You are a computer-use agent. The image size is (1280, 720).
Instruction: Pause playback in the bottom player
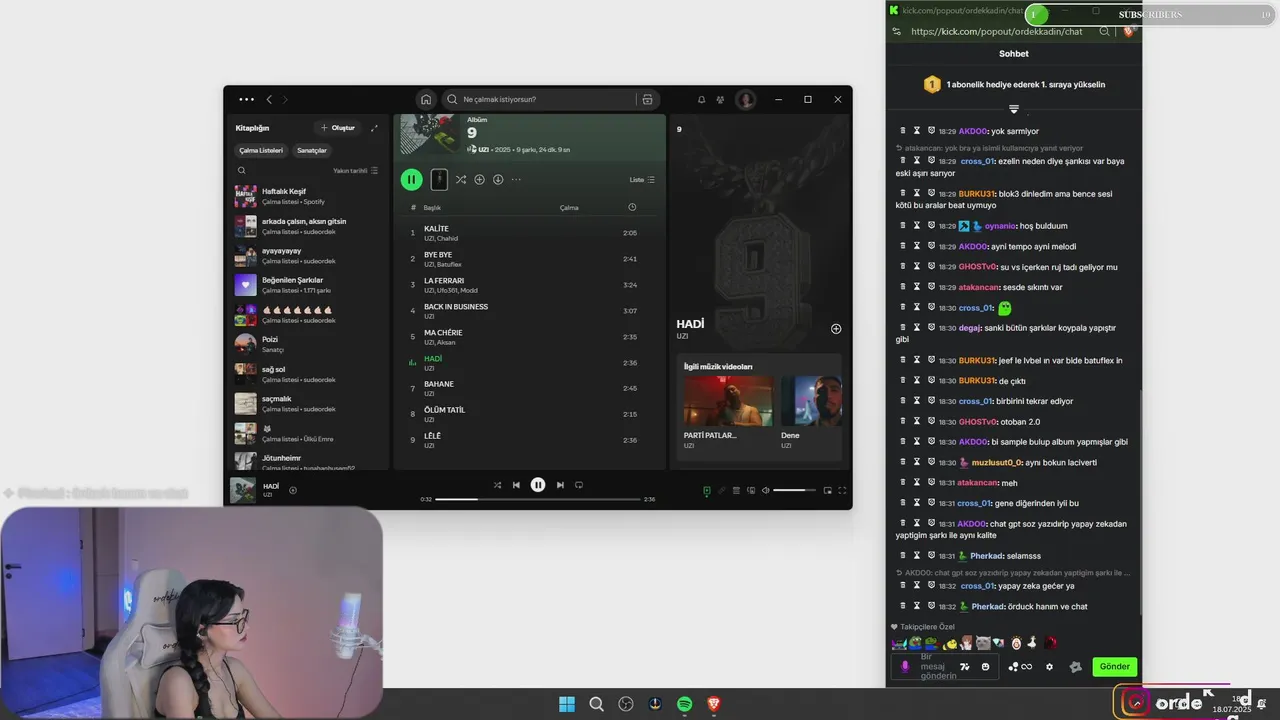coord(538,485)
